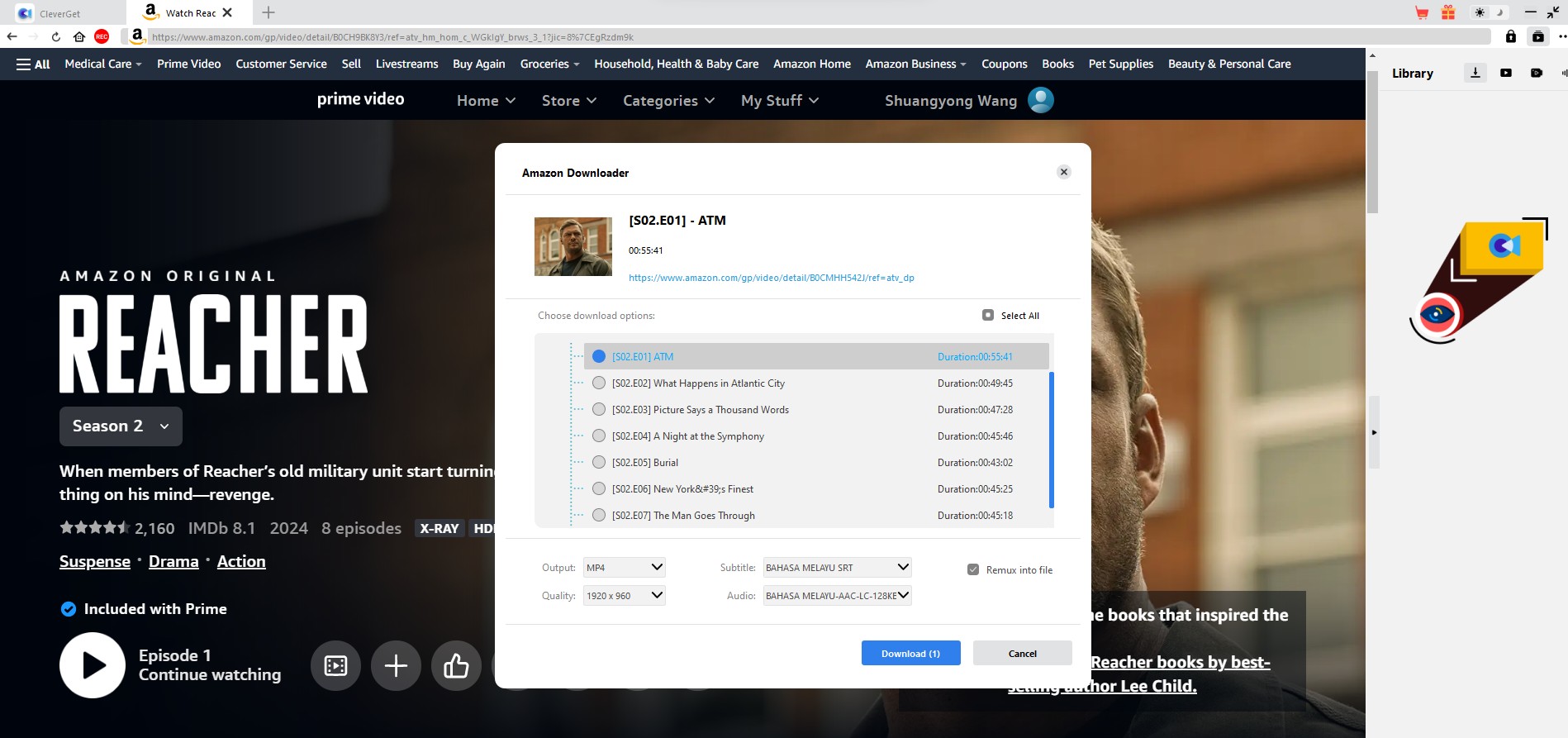Expand Prime Video Home menu
Screen dimensions: 1568x738
[x=486, y=100]
